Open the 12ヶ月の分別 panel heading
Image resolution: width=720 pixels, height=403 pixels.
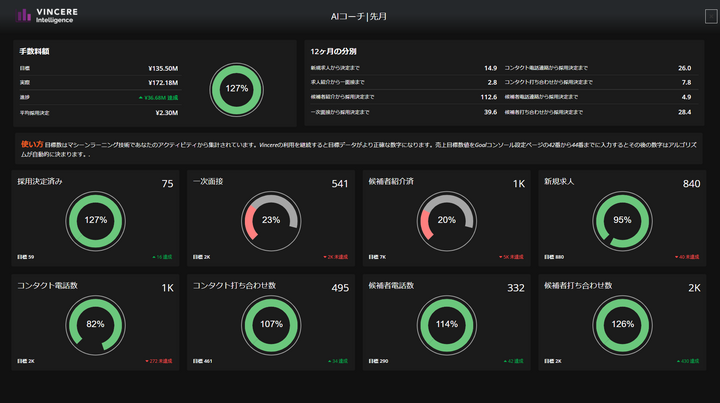pyautogui.click(x=333, y=50)
